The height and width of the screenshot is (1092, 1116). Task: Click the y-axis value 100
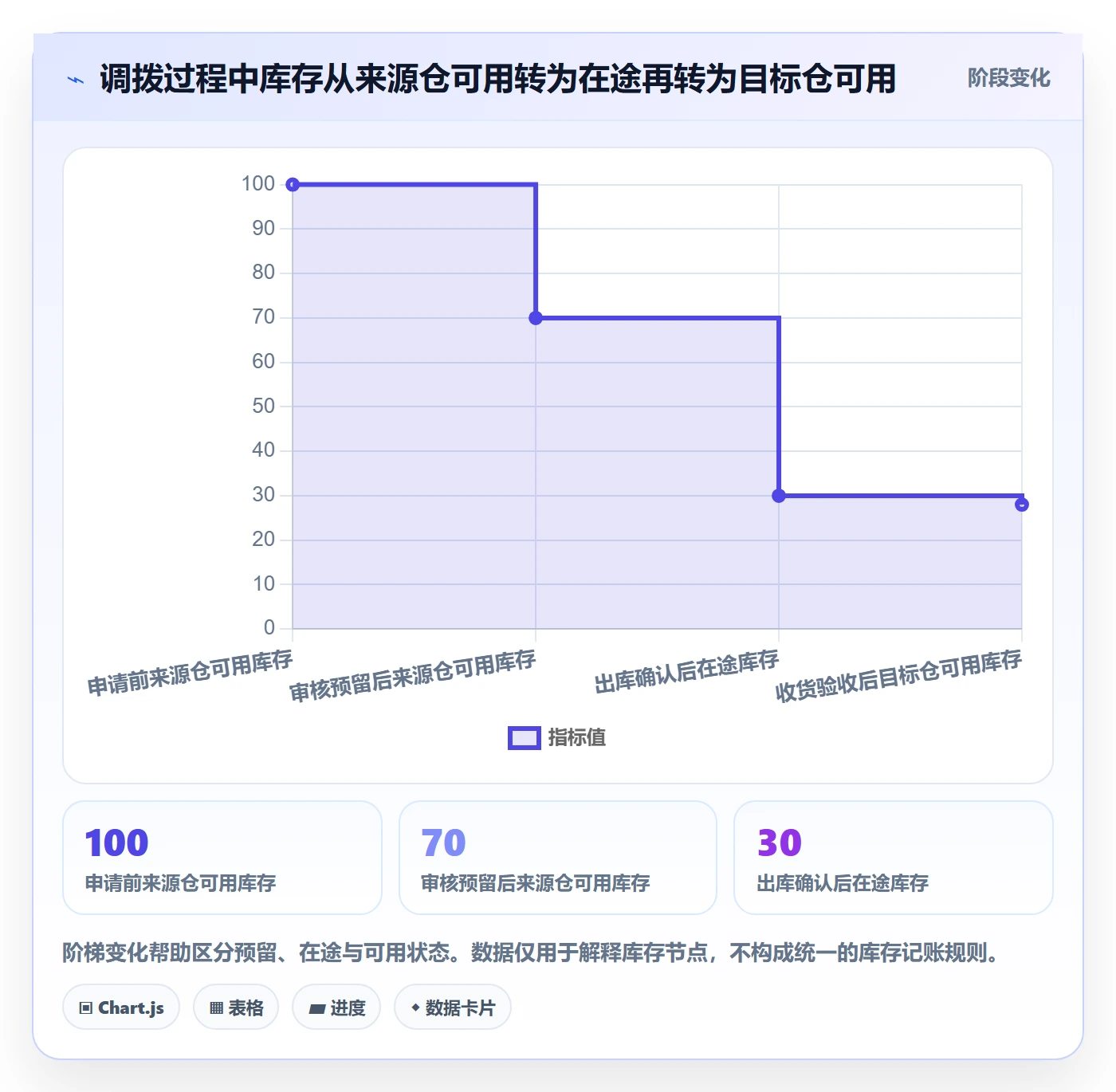pyautogui.click(x=258, y=184)
